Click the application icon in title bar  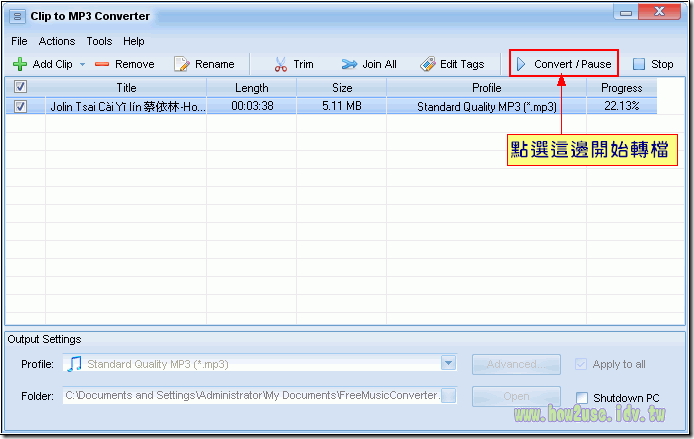(17, 15)
